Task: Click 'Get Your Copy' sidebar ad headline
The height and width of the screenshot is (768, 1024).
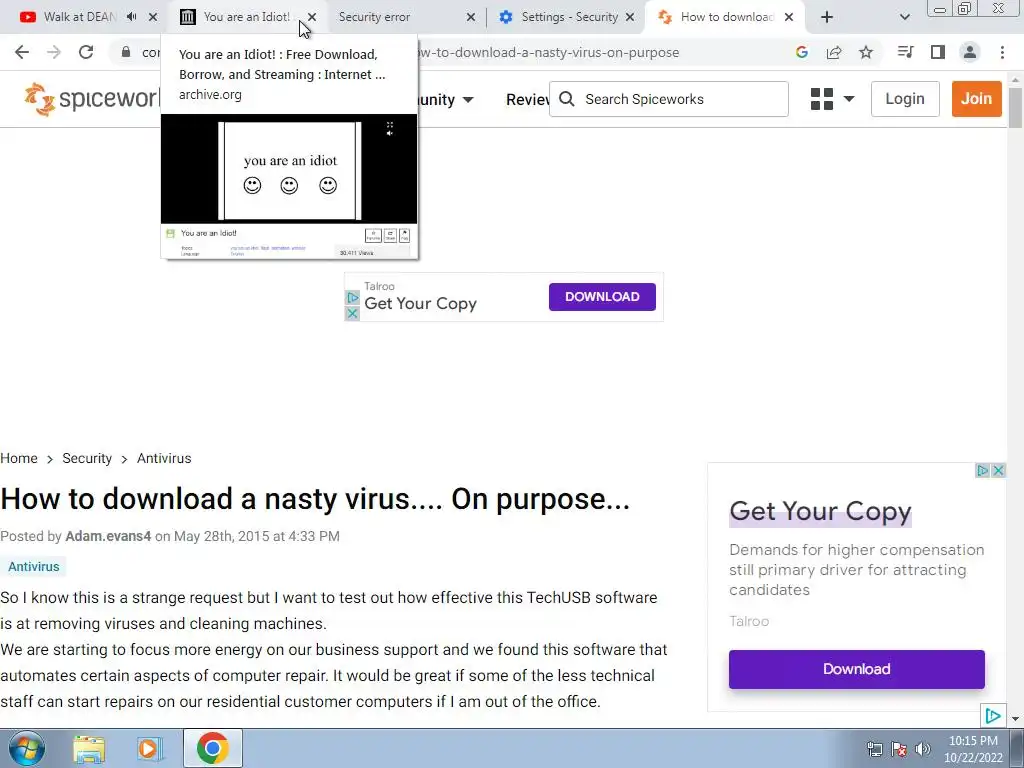Action: pyautogui.click(x=820, y=511)
